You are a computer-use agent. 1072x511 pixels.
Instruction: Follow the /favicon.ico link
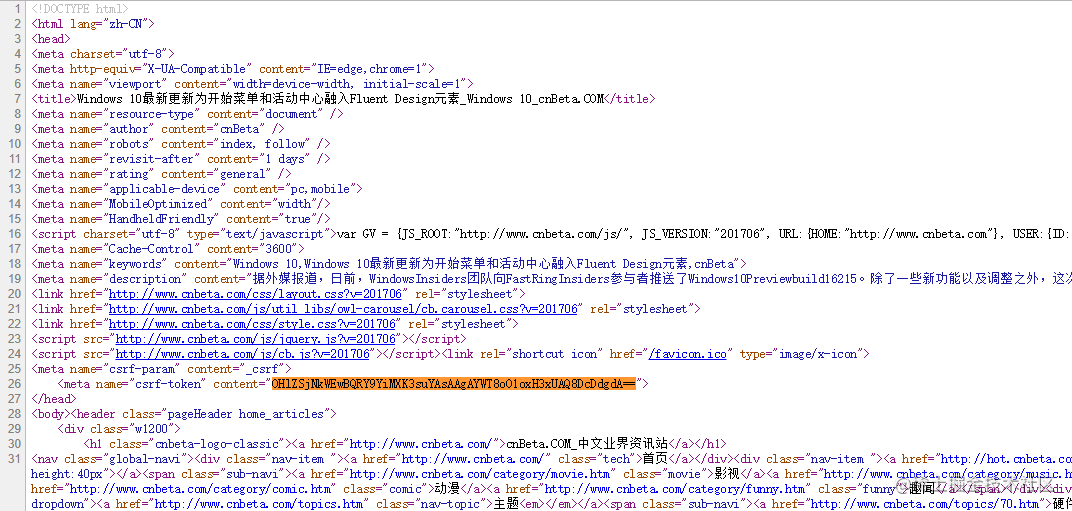[687, 354]
